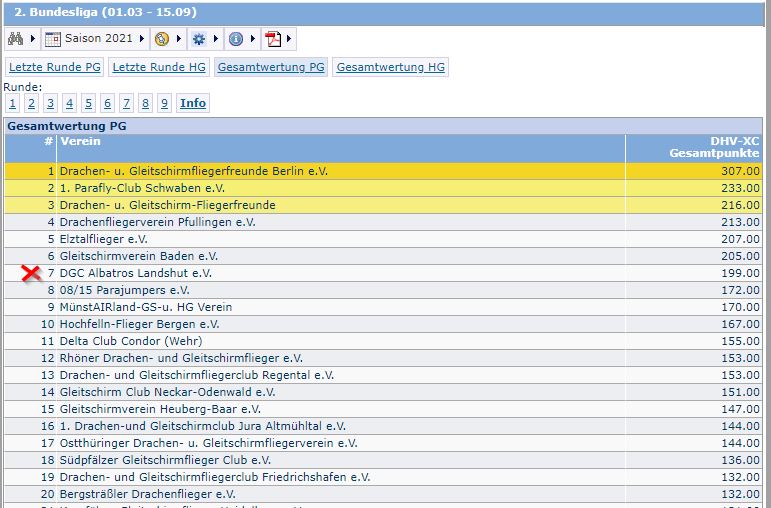Expand the arrow next to gear icon

(215, 38)
